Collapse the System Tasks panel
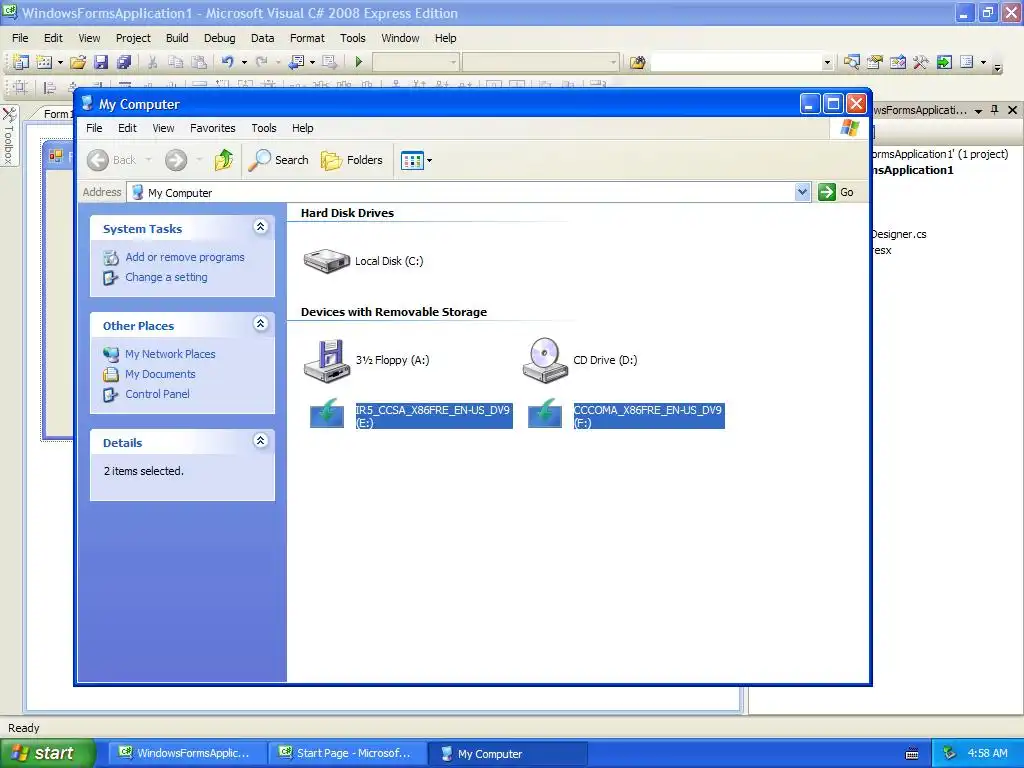 click(261, 227)
